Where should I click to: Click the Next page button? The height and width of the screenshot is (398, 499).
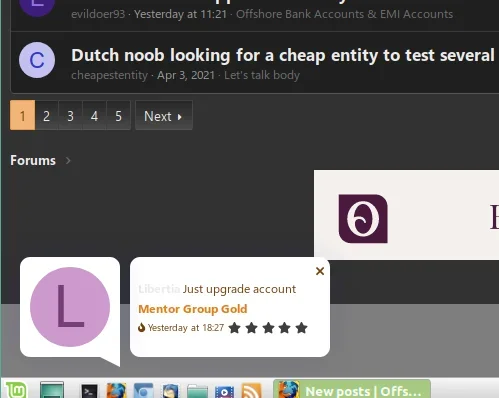click(164, 115)
